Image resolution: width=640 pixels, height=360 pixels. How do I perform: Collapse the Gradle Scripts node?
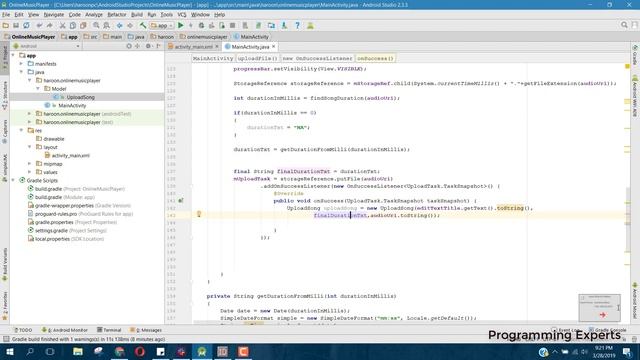pyautogui.click(x=13, y=180)
